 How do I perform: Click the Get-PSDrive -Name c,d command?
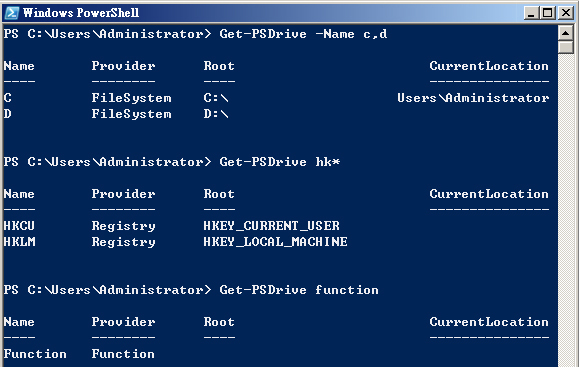[x=303, y=34]
